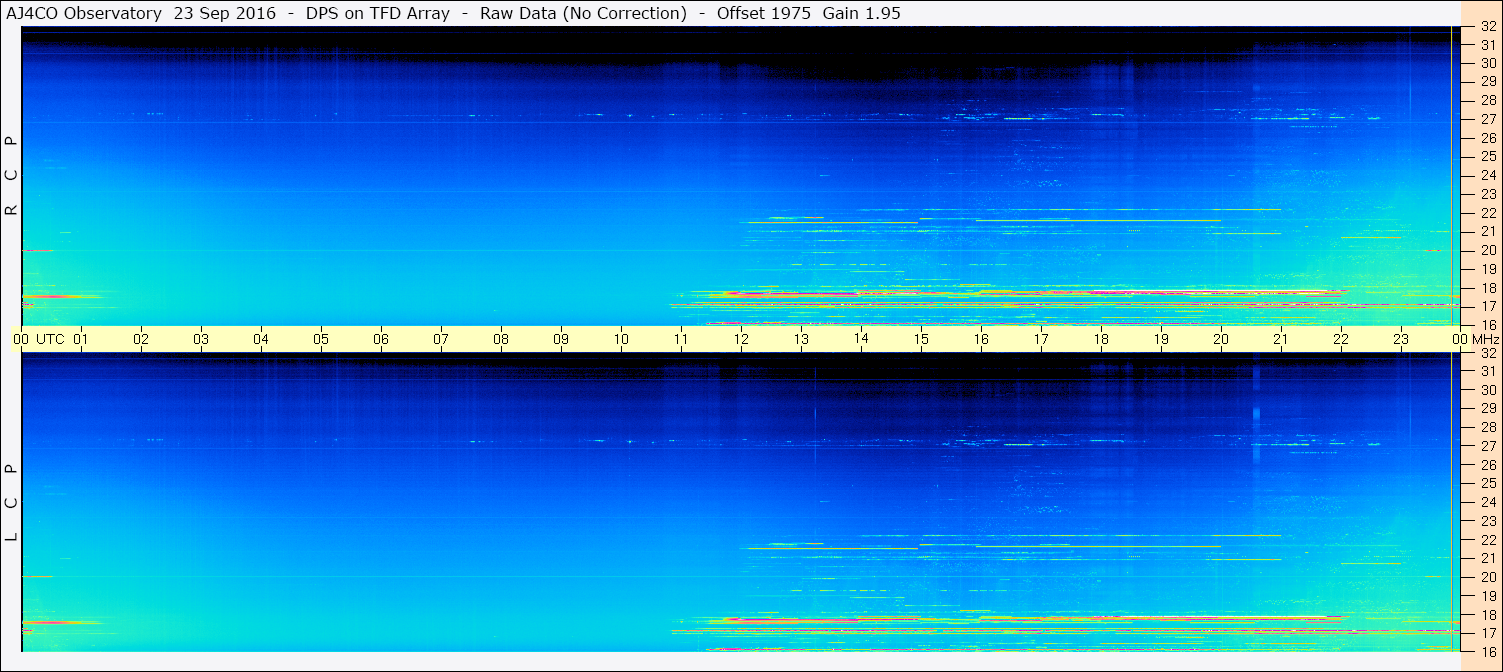Viewport: 1503px width, 672px height.
Task: Select the 15 hour time marker
Action: pyautogui.click(x=921, y=339)
